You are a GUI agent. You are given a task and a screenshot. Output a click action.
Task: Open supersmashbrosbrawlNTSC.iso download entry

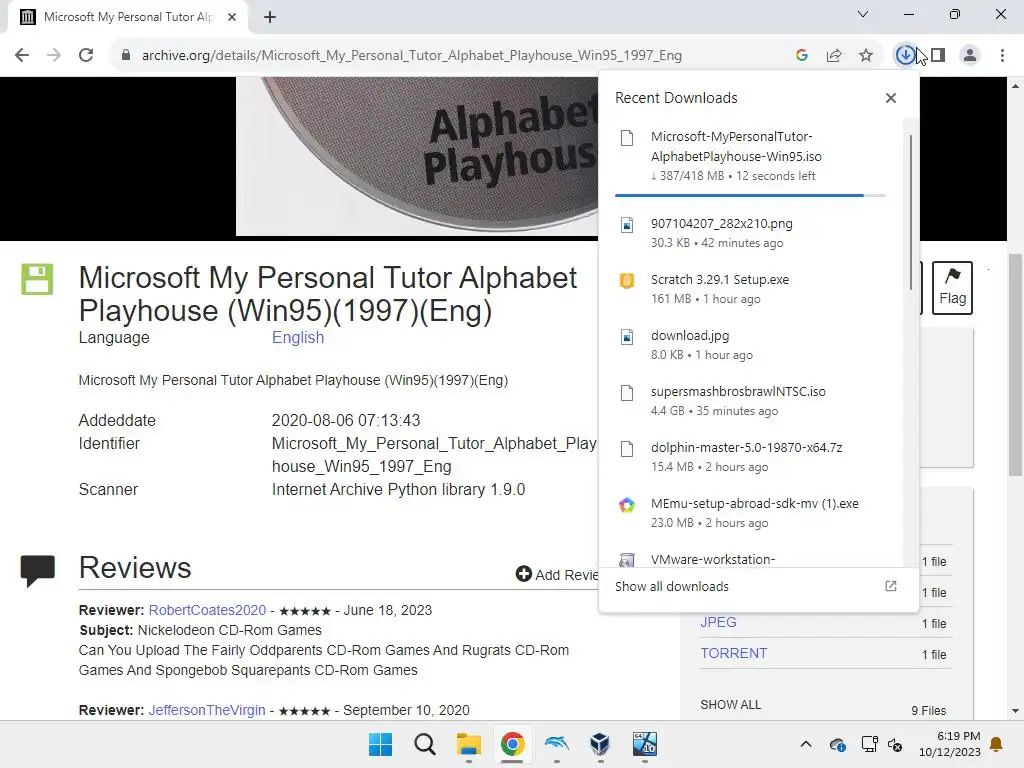[750, 401]
